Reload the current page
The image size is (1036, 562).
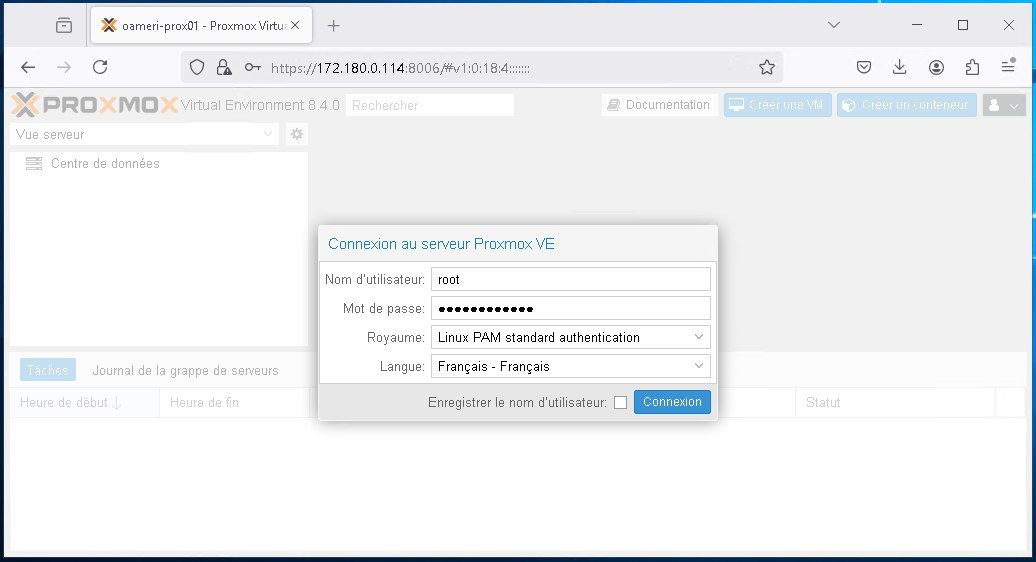coord(100,67)
